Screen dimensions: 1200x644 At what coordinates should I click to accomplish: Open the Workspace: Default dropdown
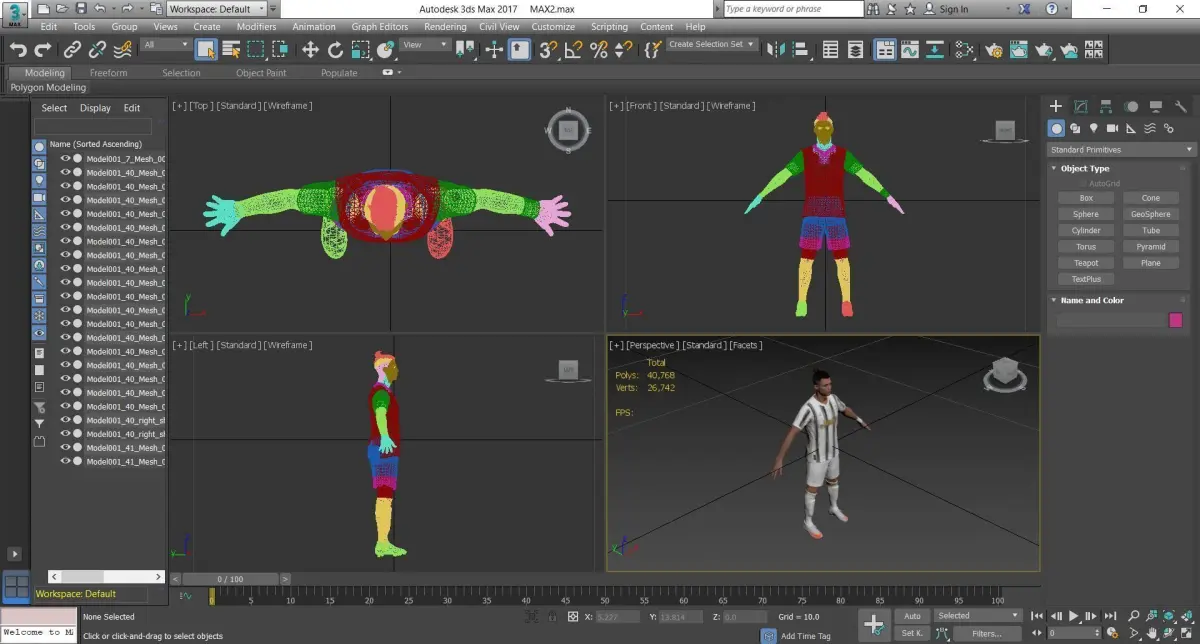(x=217, y=9)
